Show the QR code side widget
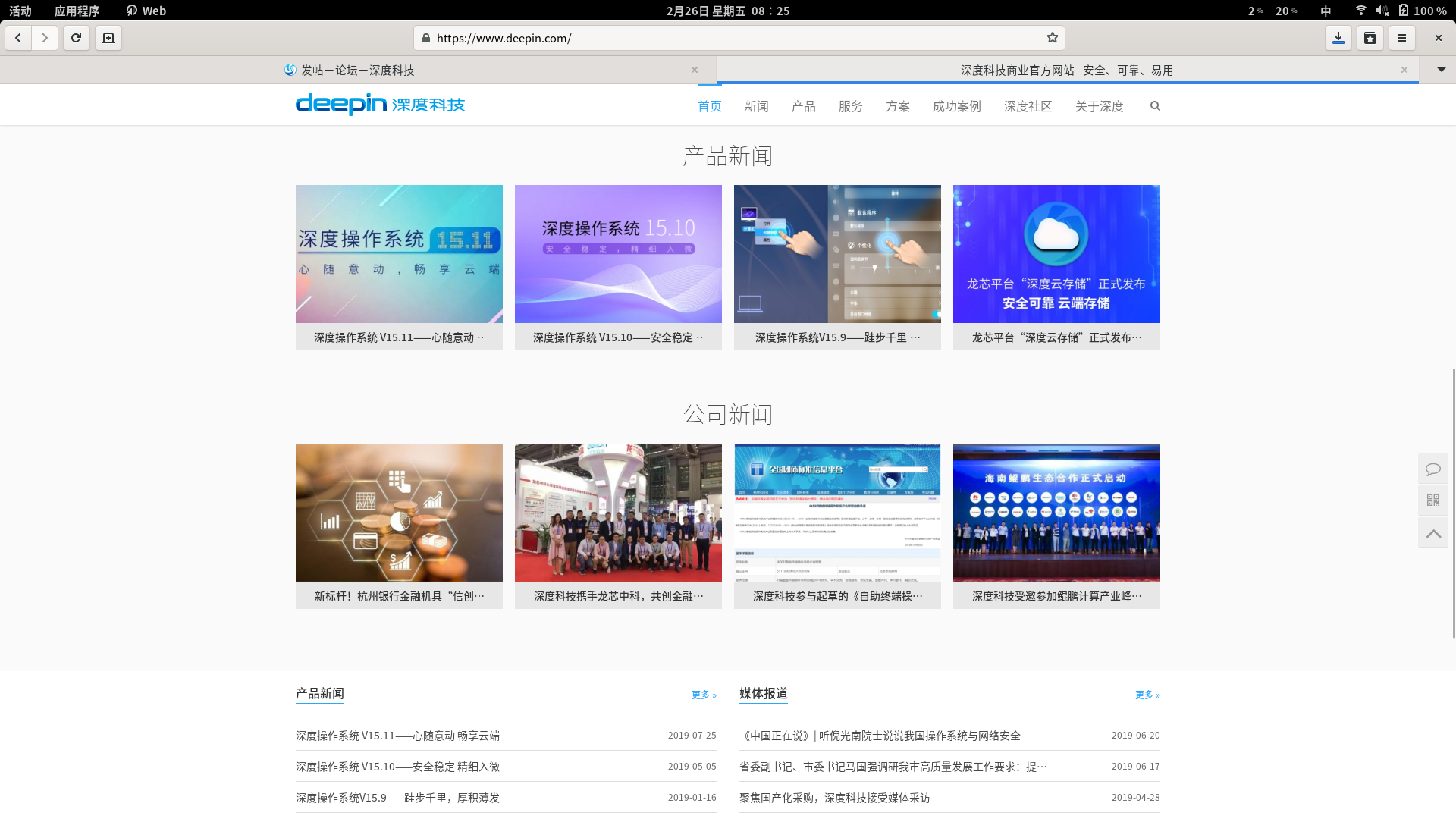The width and height of the screenshot is (1456, 819). pyautogui.click(x=1432, y=500)
